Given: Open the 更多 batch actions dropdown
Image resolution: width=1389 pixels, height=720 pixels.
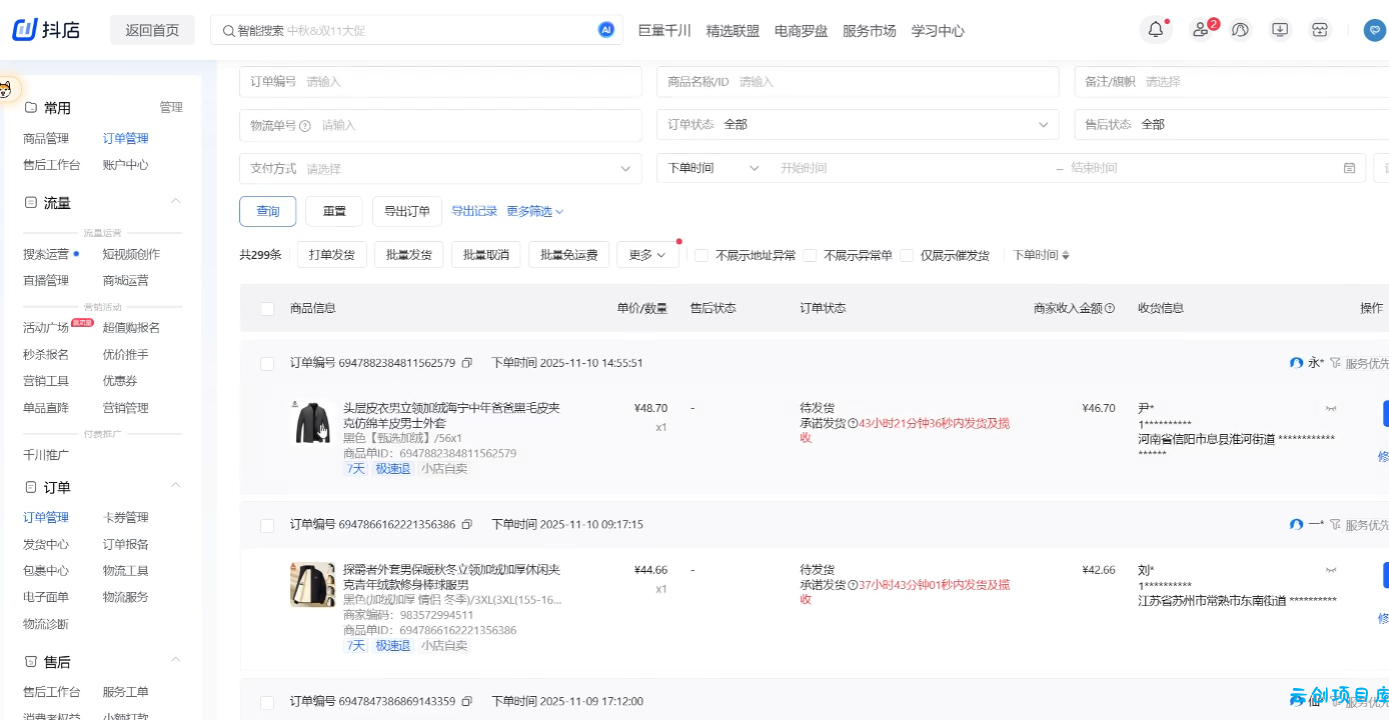Looking at the screenshot, I should click(647, 255).
